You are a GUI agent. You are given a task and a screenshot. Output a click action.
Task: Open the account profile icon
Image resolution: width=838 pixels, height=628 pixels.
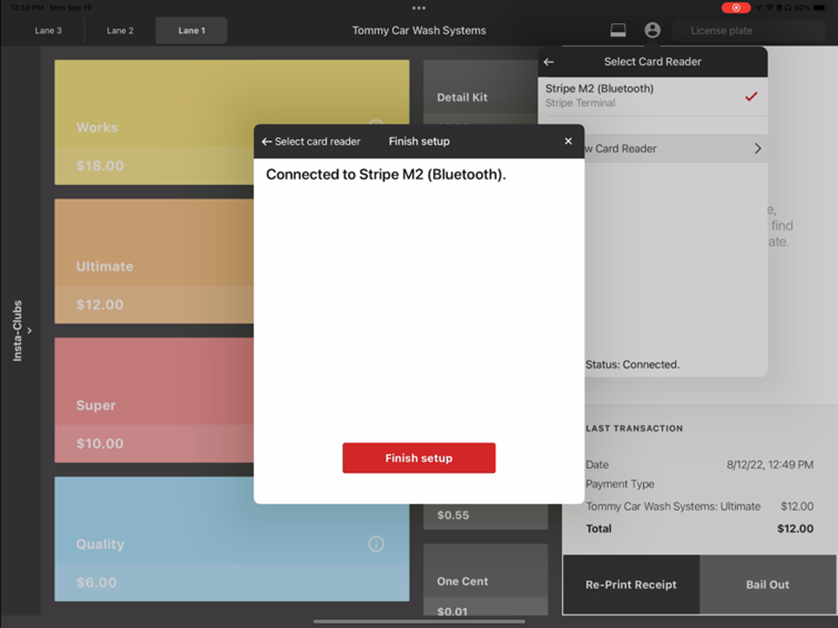click(x=652, y=30)
